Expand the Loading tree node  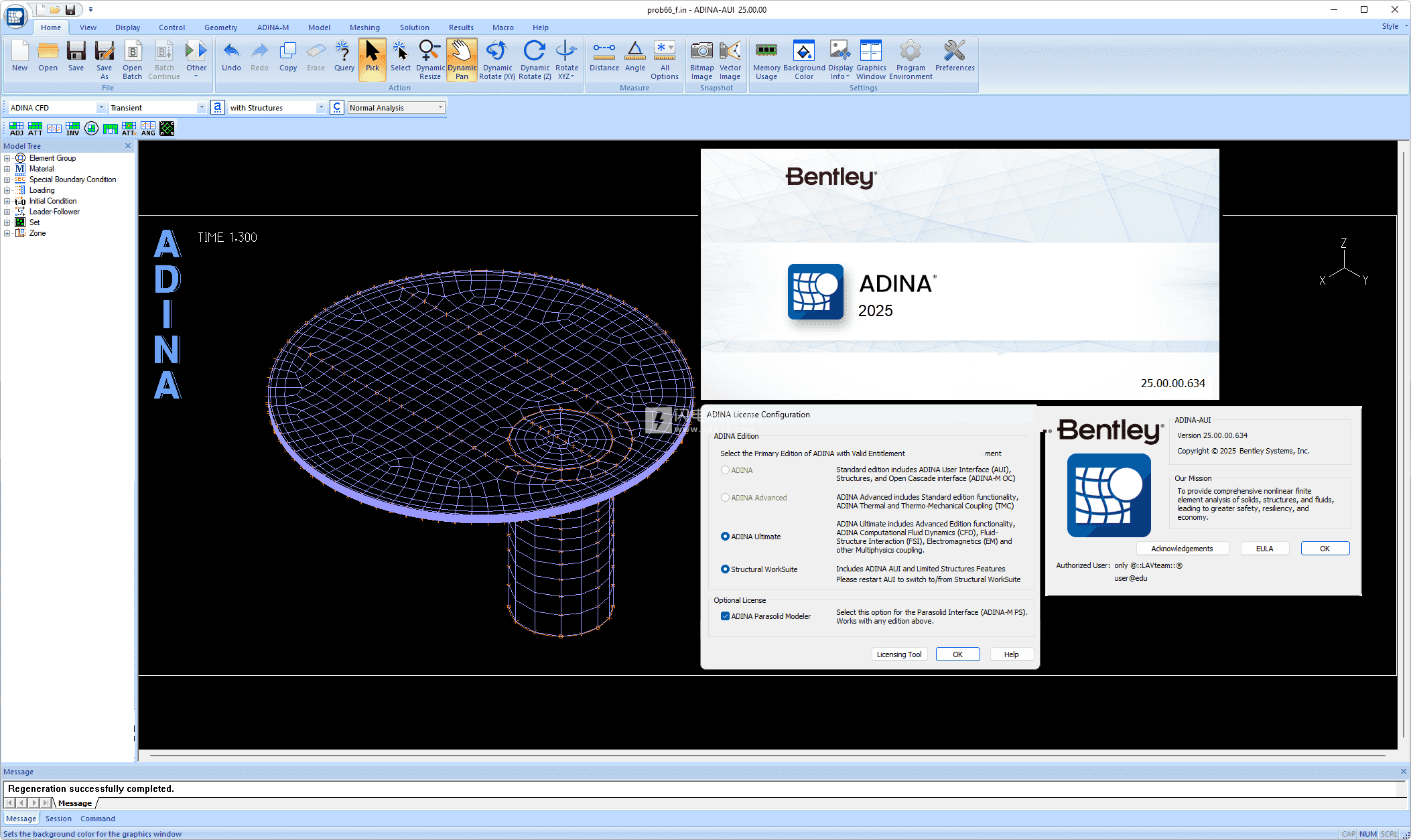pyautogui.click(x=7, y=190)
